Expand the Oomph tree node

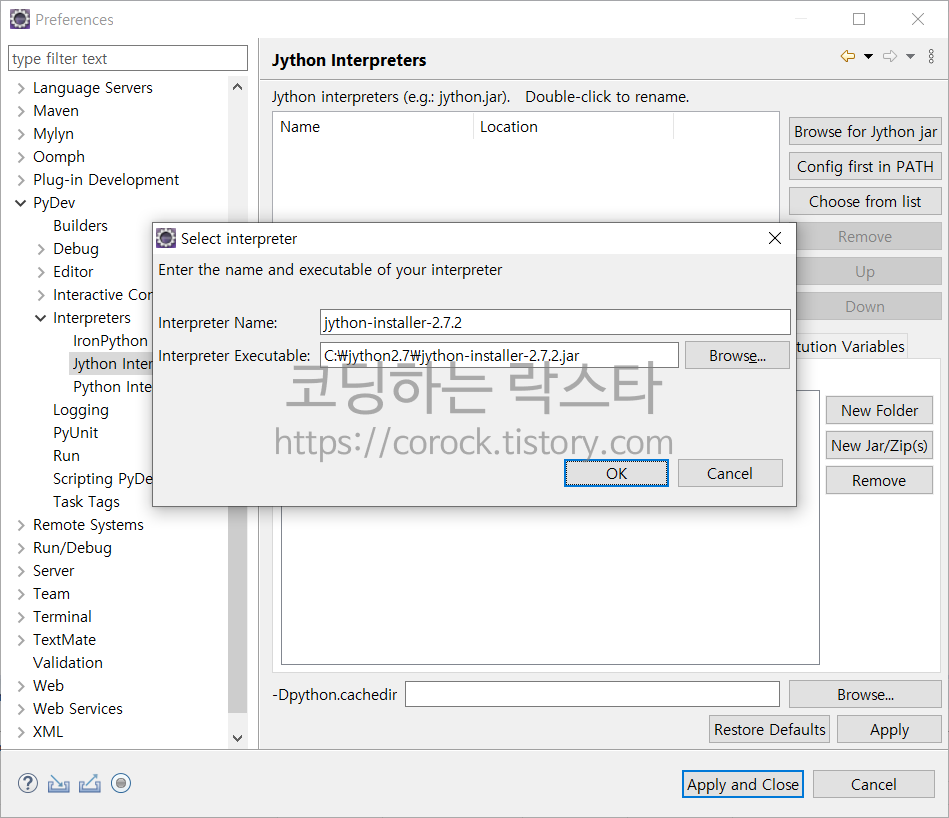21,157
